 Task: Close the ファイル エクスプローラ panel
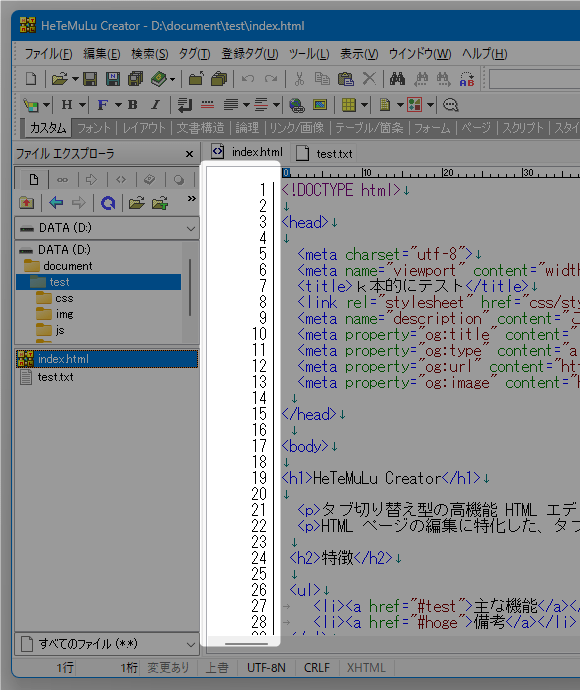[189, 154]
